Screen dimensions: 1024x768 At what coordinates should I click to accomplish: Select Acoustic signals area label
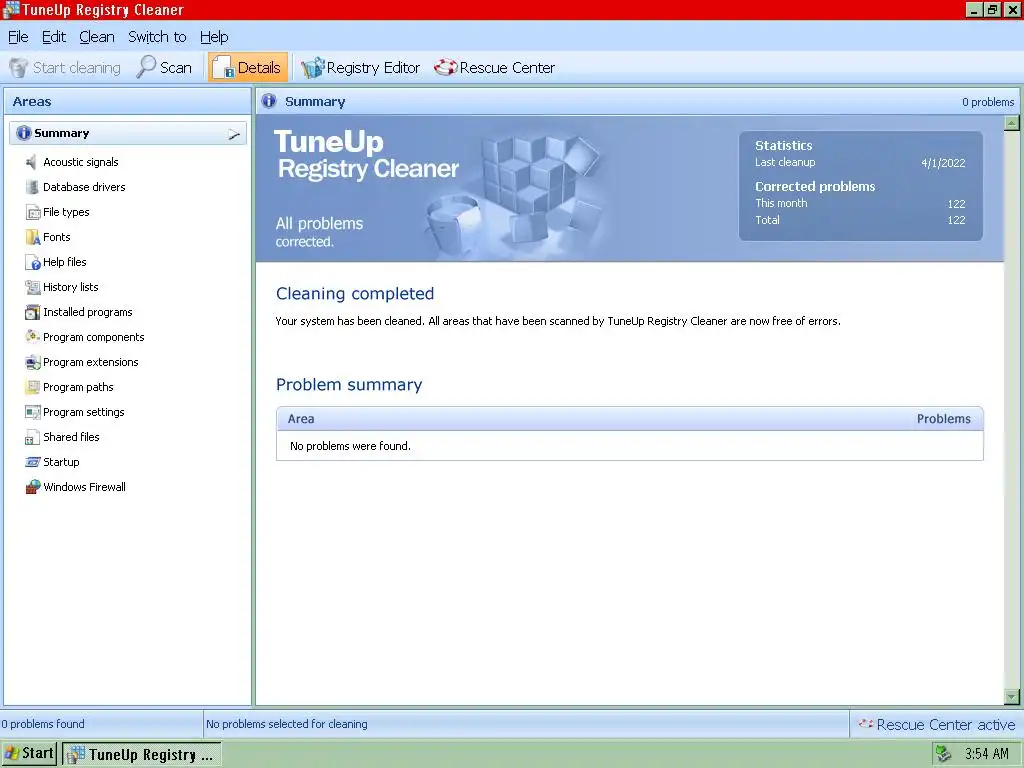(x=81, y=162)
